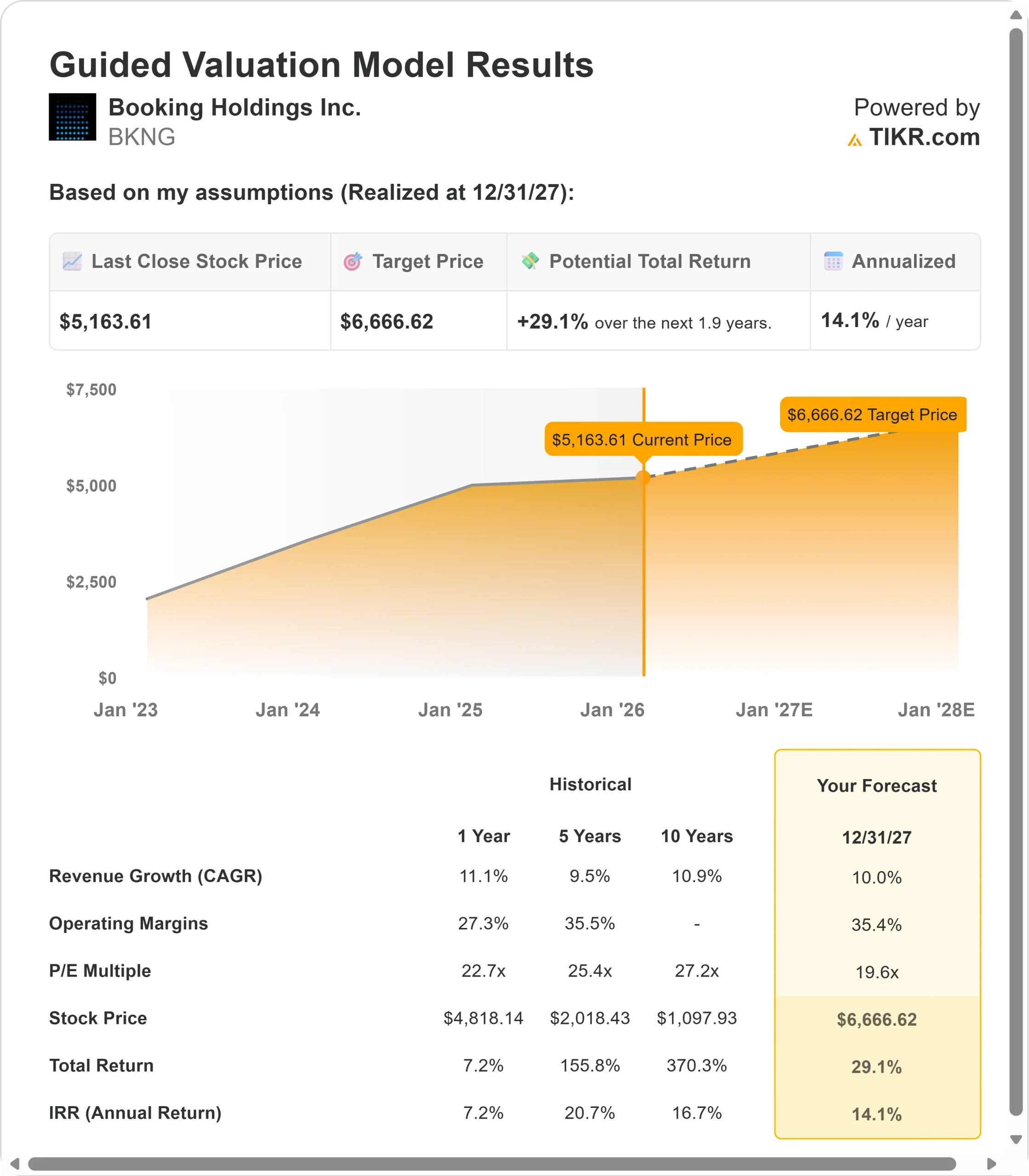This screenshot has width=1029, height=1176.
Task: Click the 5 Years historical column header
Action: click(590, 836)
